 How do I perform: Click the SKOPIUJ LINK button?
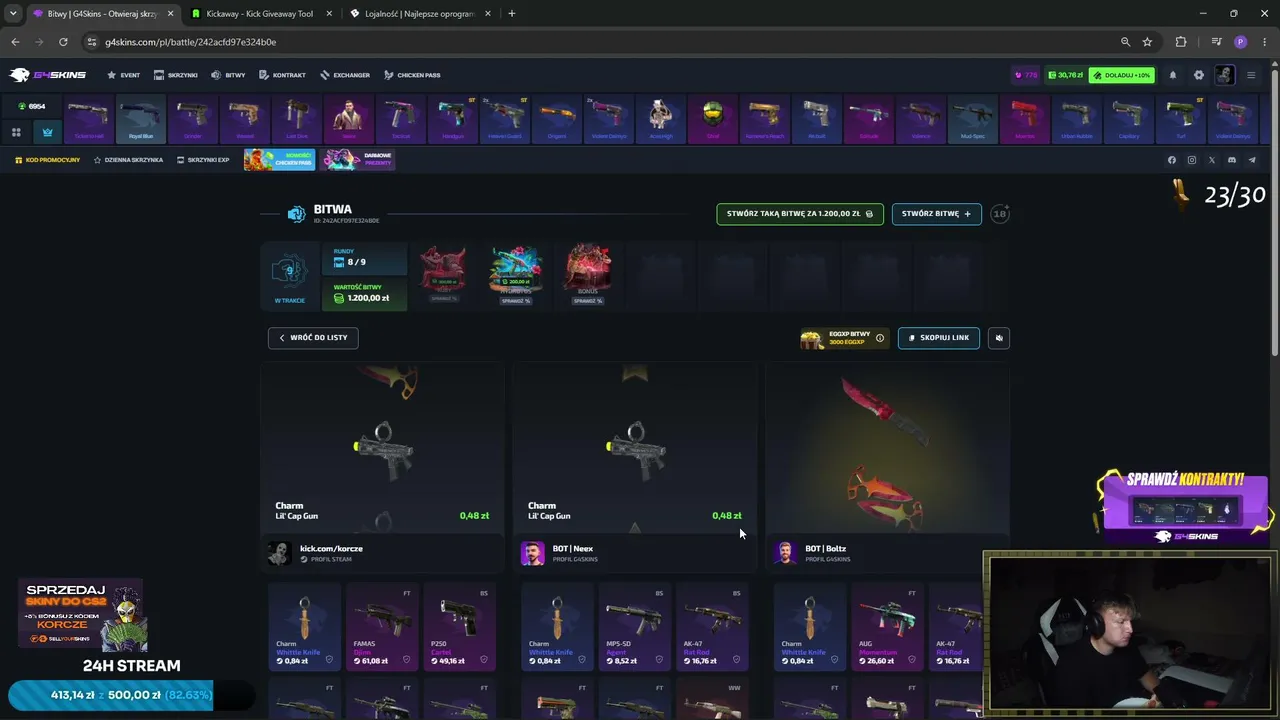click(939, 338)
